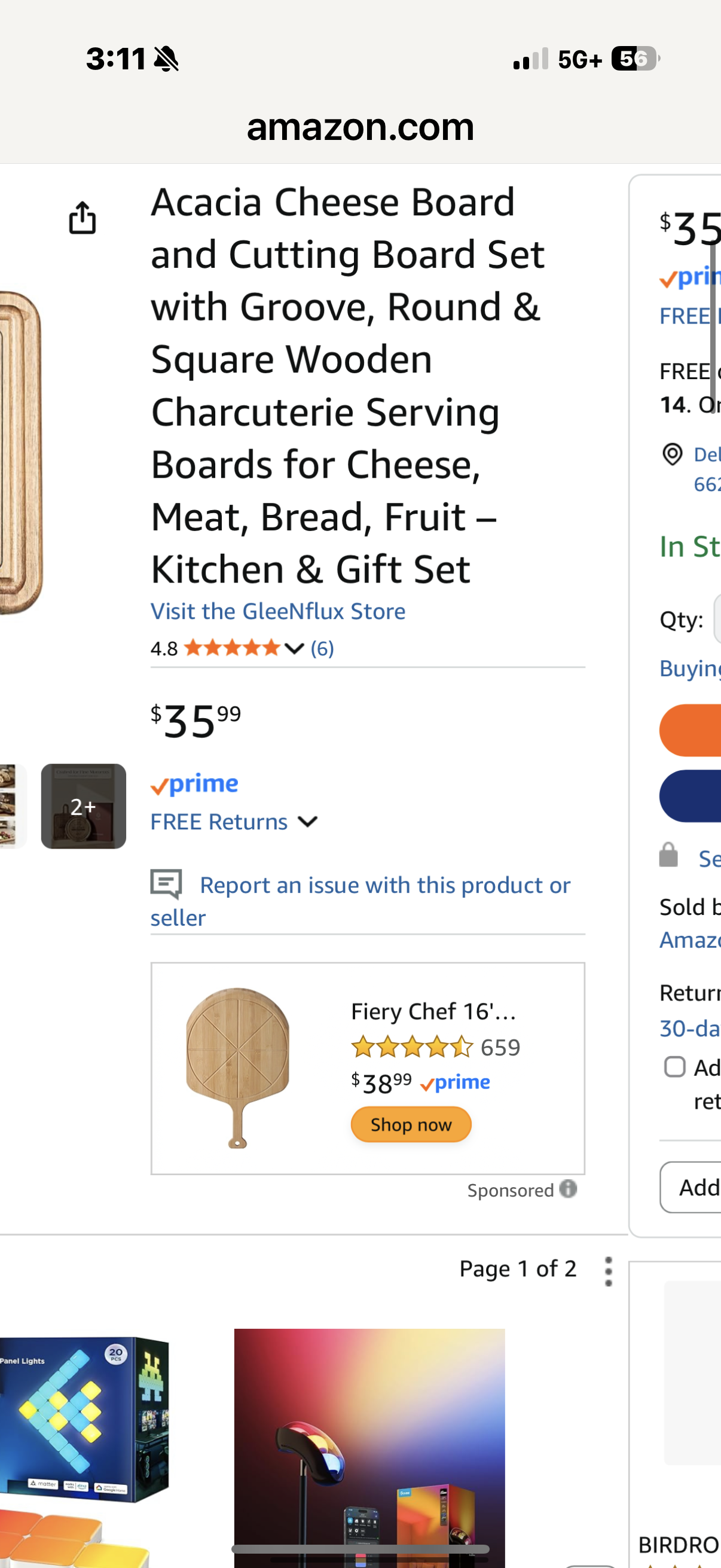
Task: Tap the delivery location pin icon
Action: pos(672,454)
